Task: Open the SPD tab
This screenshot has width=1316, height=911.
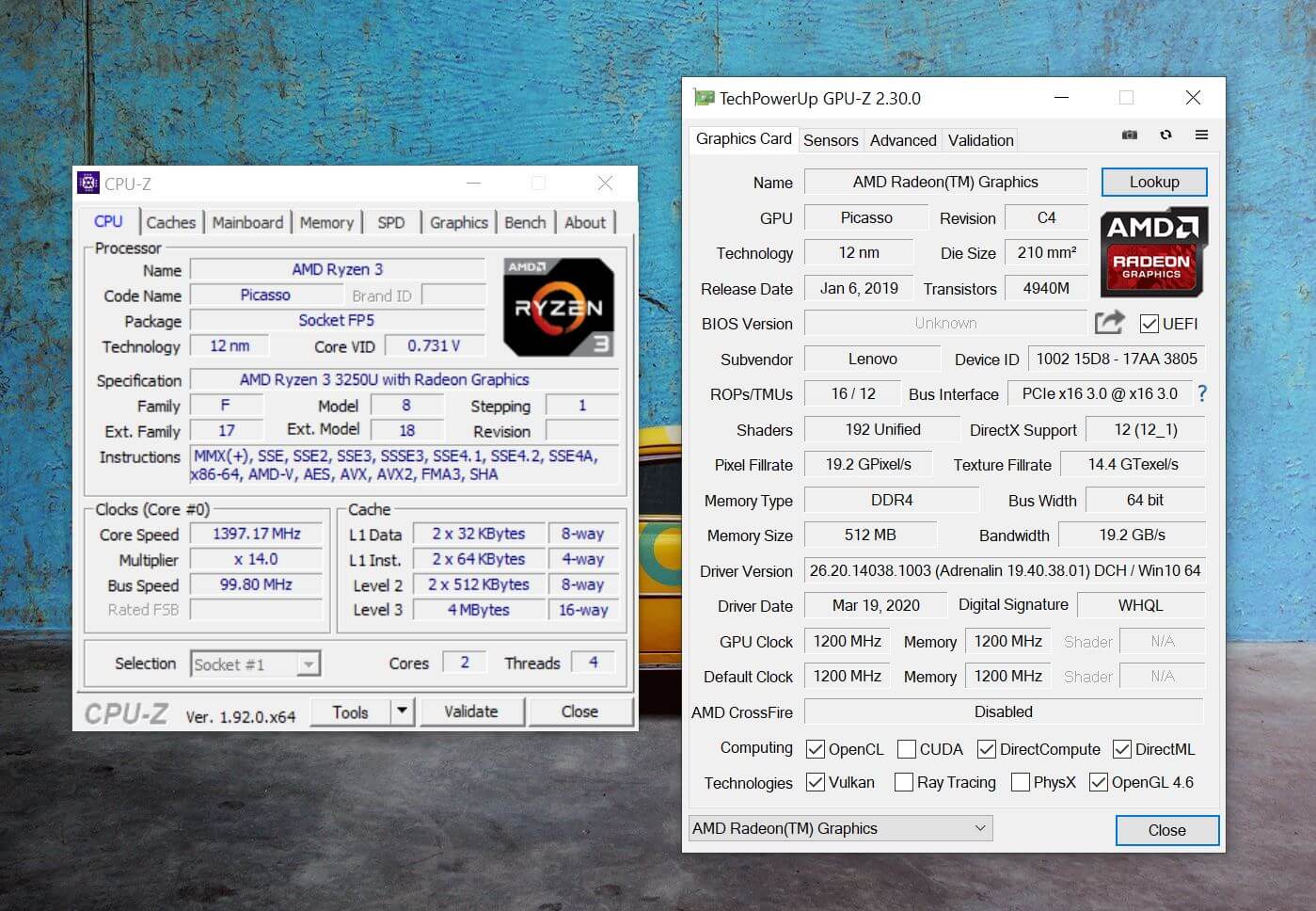Action: click(391, 222)
